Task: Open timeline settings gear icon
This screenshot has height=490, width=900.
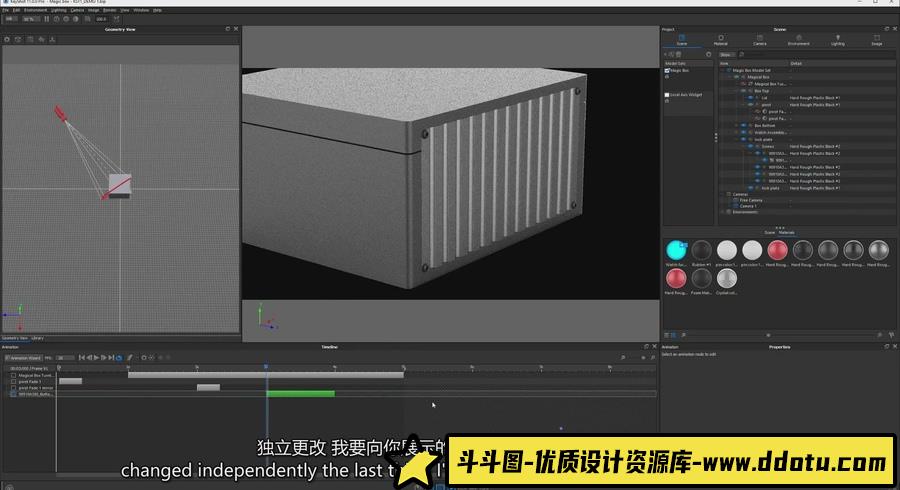Action: [x=144, y=357]
